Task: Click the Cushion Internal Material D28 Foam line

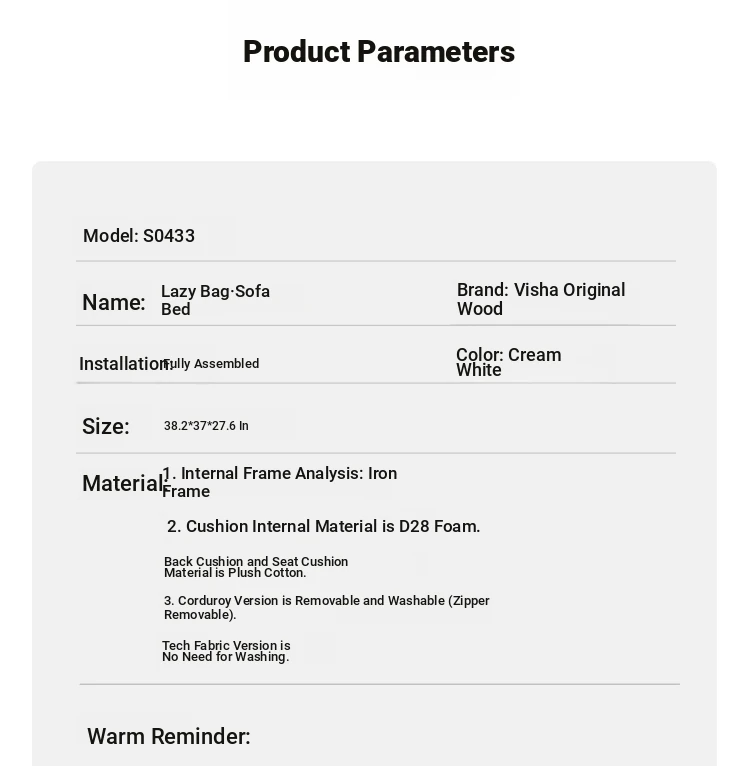Action: point(323,526)
